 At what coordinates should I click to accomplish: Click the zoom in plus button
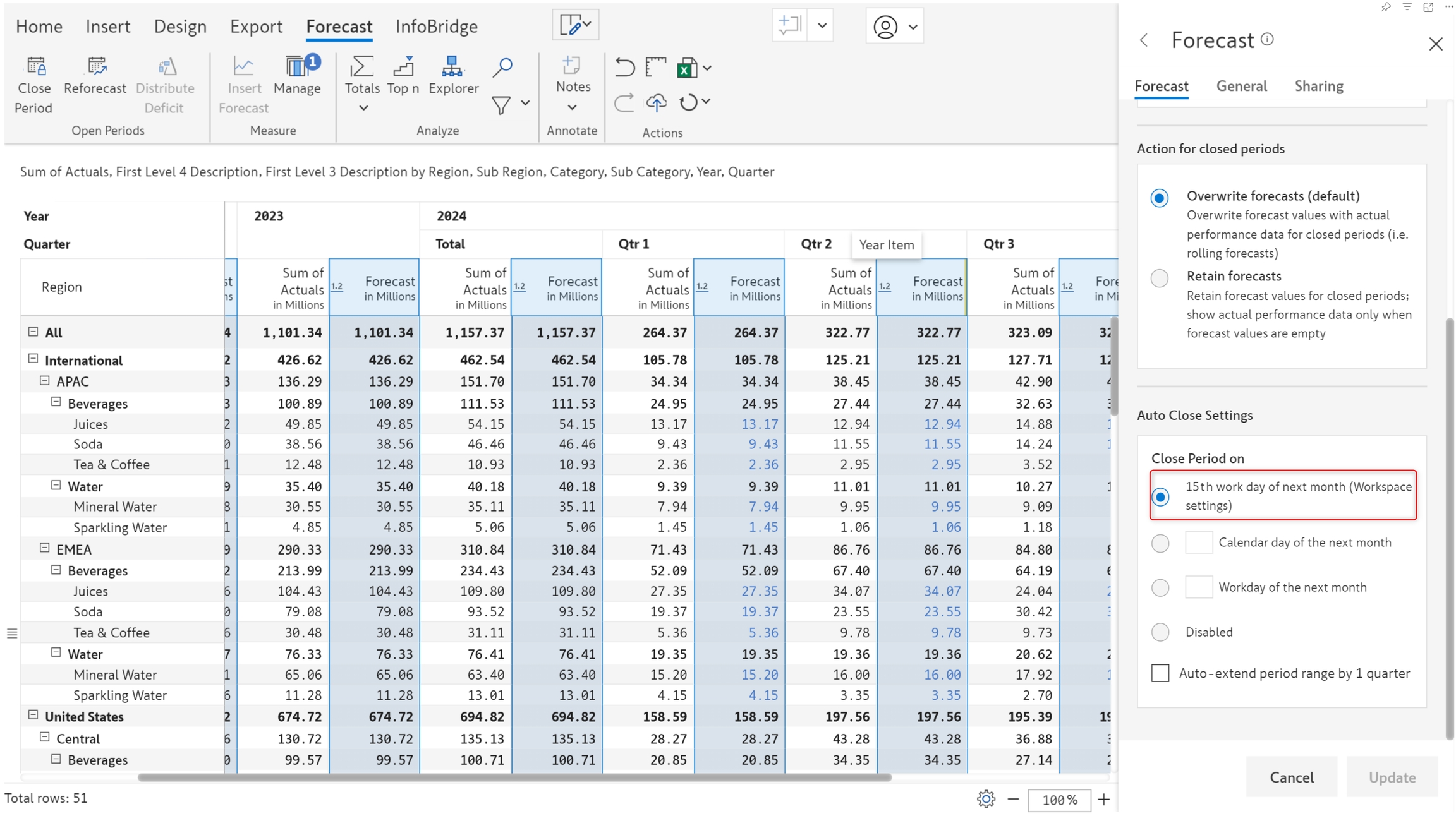(x=1103, y=800)
